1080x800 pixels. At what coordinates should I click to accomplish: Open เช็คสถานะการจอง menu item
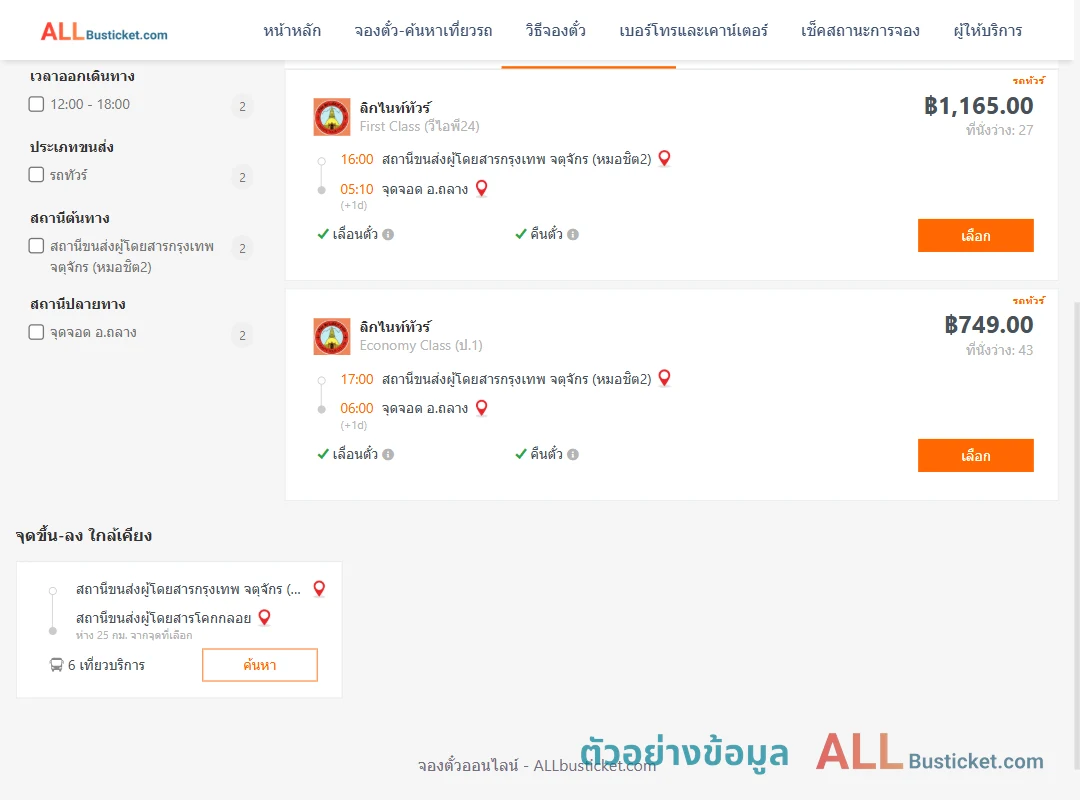(x=860, y=31)
